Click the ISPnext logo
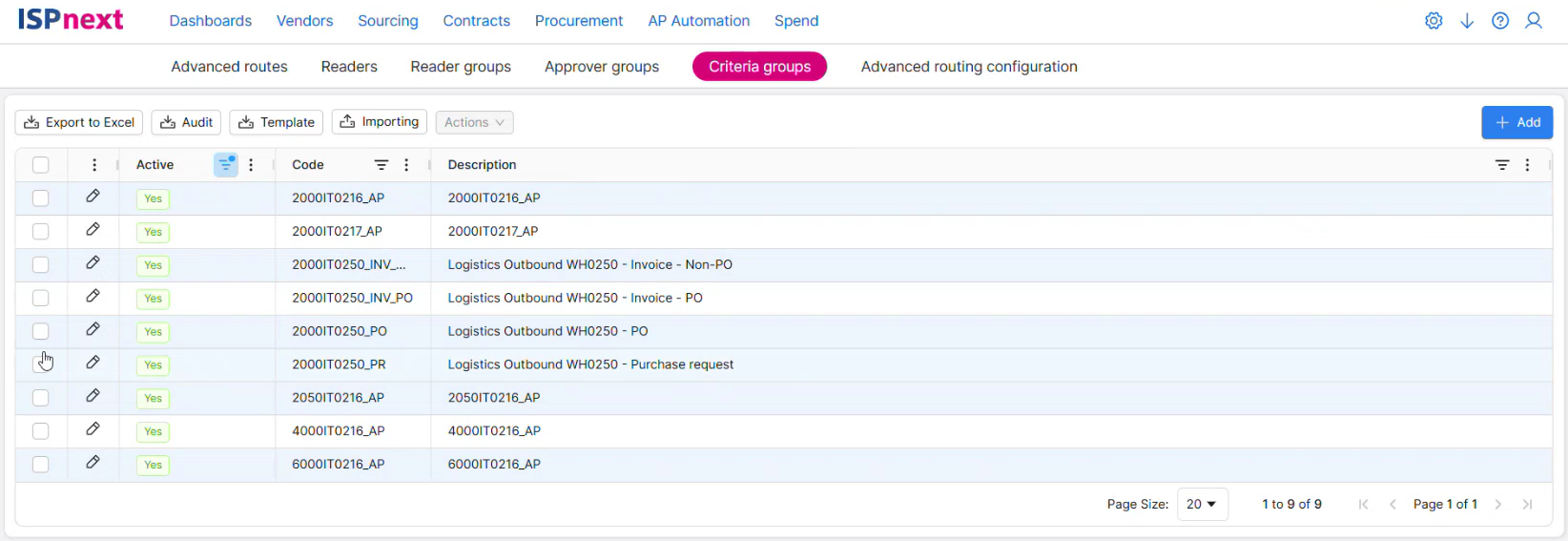 coord(71,19)
